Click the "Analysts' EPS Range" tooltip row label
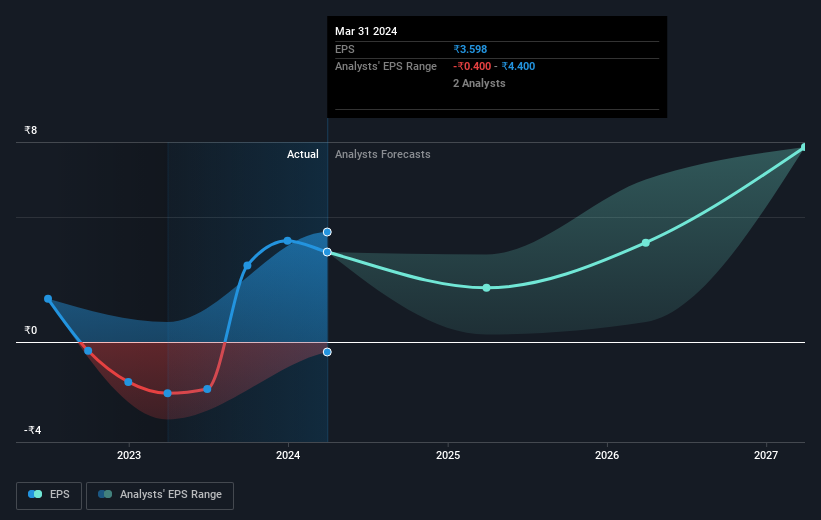 (386, 67)
